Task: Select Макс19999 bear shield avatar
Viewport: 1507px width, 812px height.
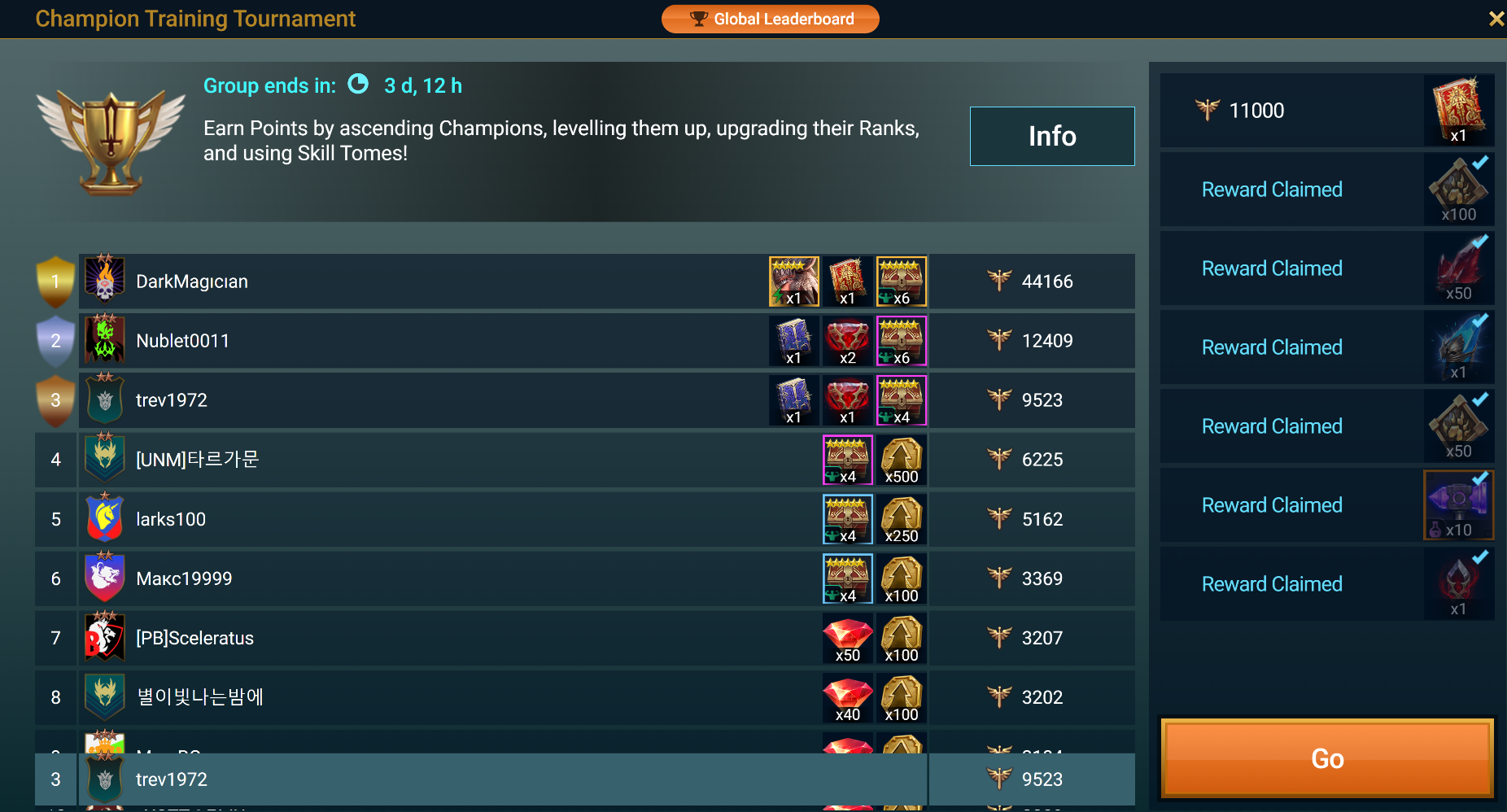Action: (105, 578)
